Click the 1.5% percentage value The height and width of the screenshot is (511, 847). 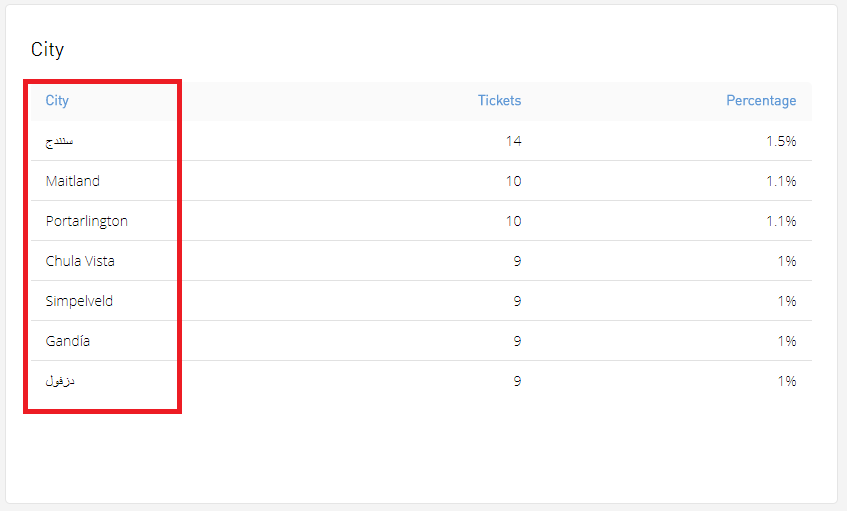[781, 141]
